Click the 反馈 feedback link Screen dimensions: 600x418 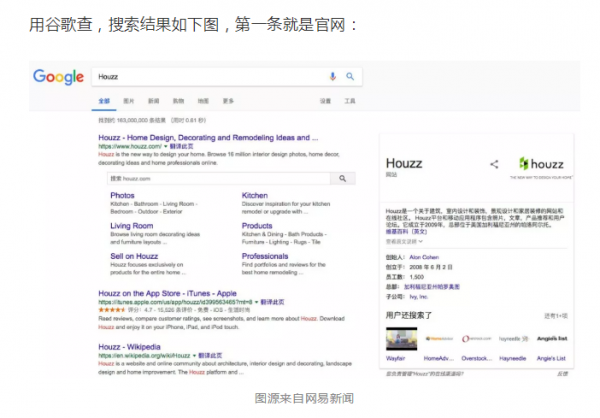click(x=562, y=374)
